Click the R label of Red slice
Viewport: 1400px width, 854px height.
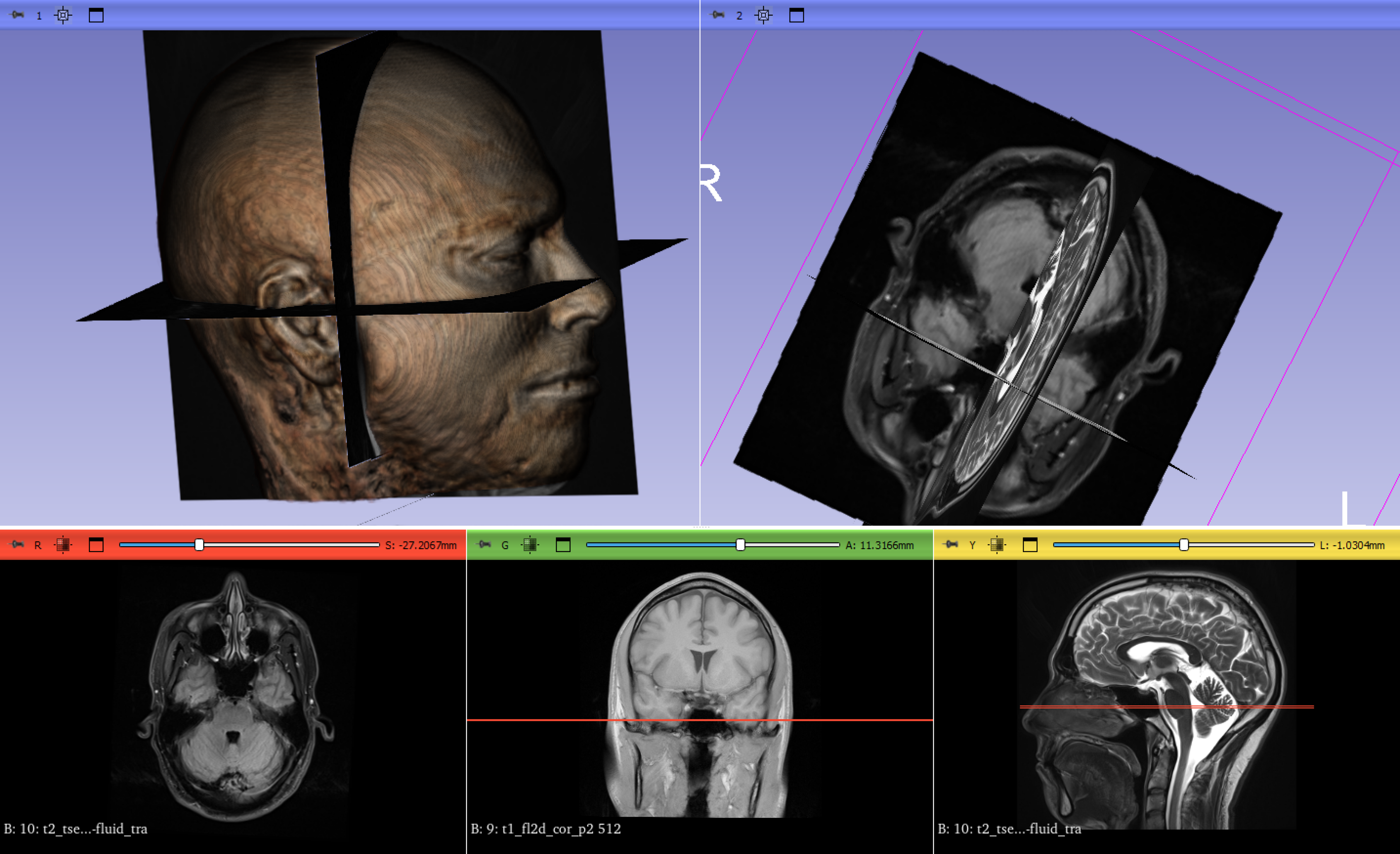38,545
